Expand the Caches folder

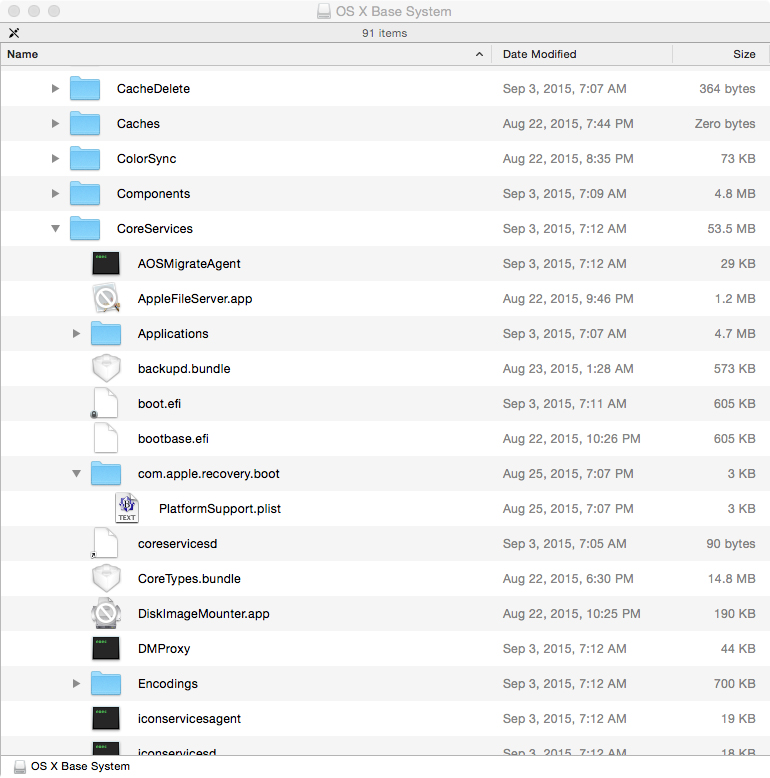coord(55,124)
